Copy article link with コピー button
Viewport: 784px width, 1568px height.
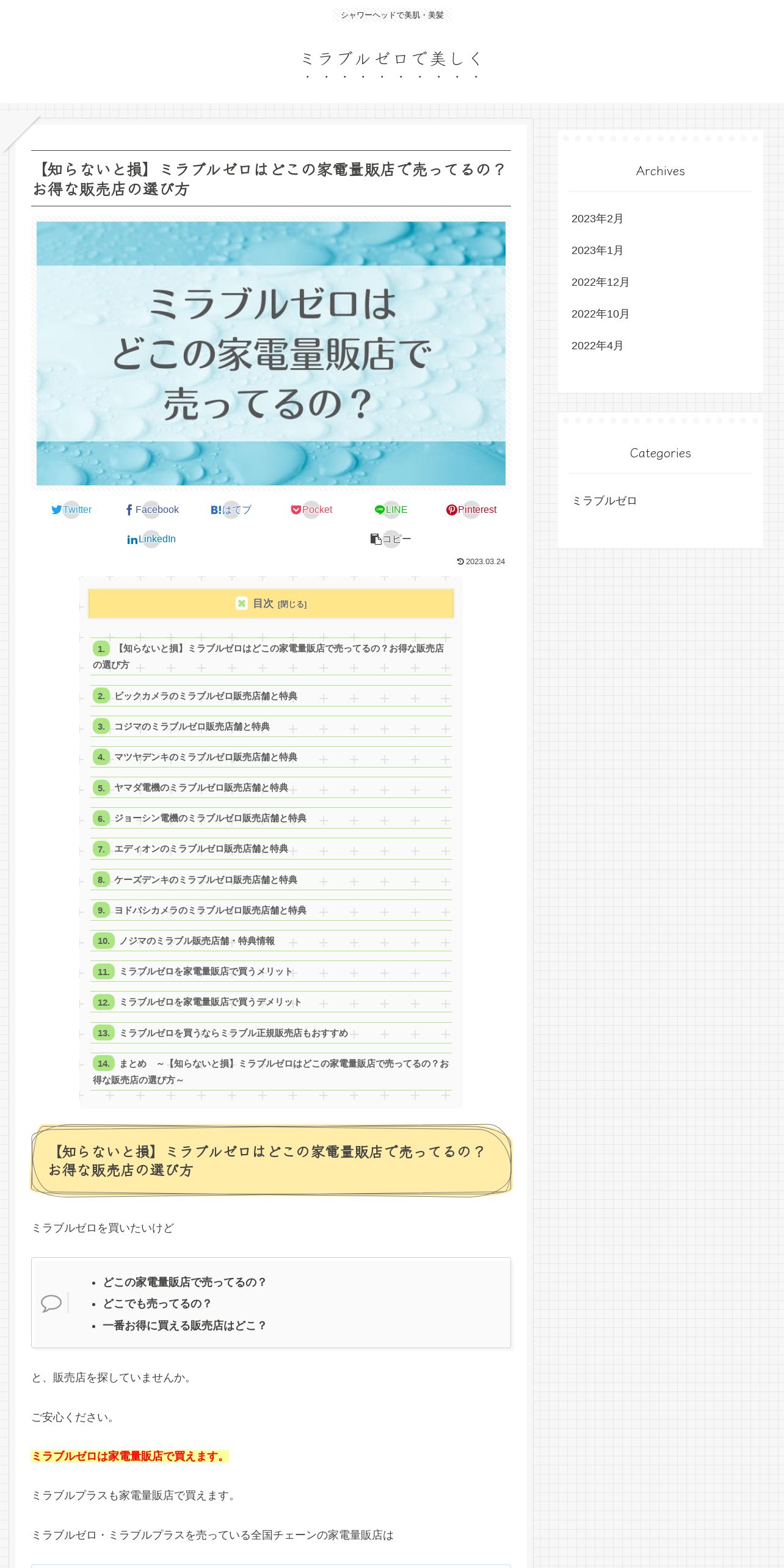(x=391, y=539)
